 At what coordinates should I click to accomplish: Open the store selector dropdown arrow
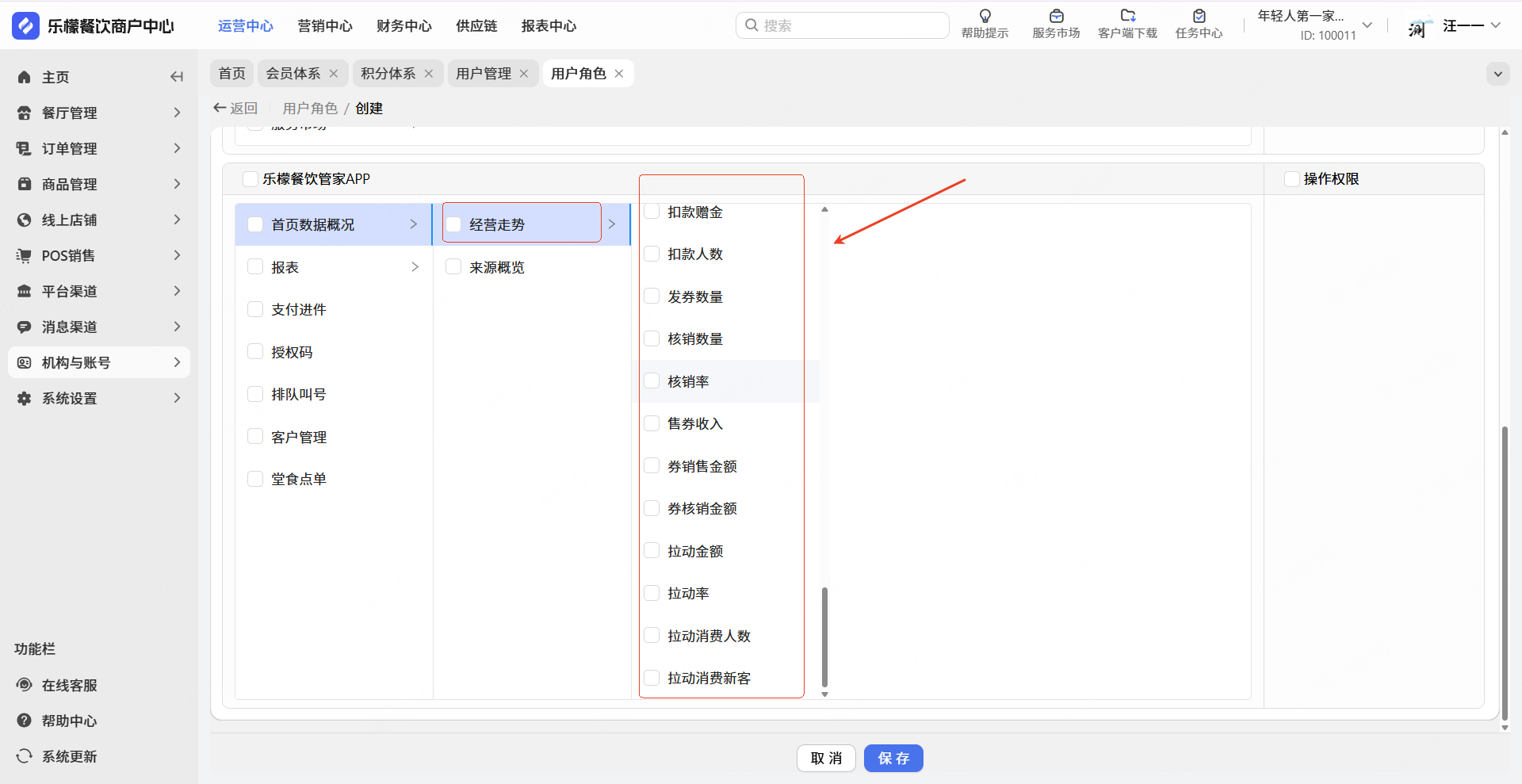[1367, 25]
